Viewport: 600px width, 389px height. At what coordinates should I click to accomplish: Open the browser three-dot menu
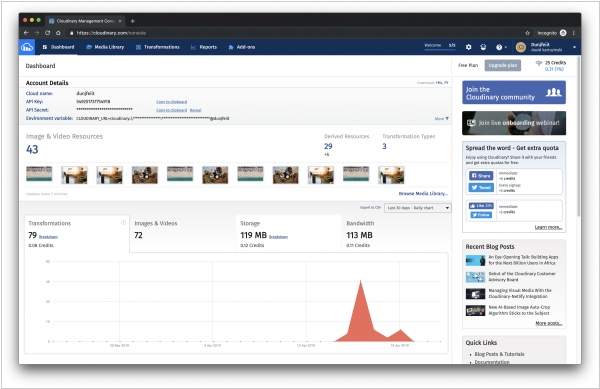click(574, 33)
